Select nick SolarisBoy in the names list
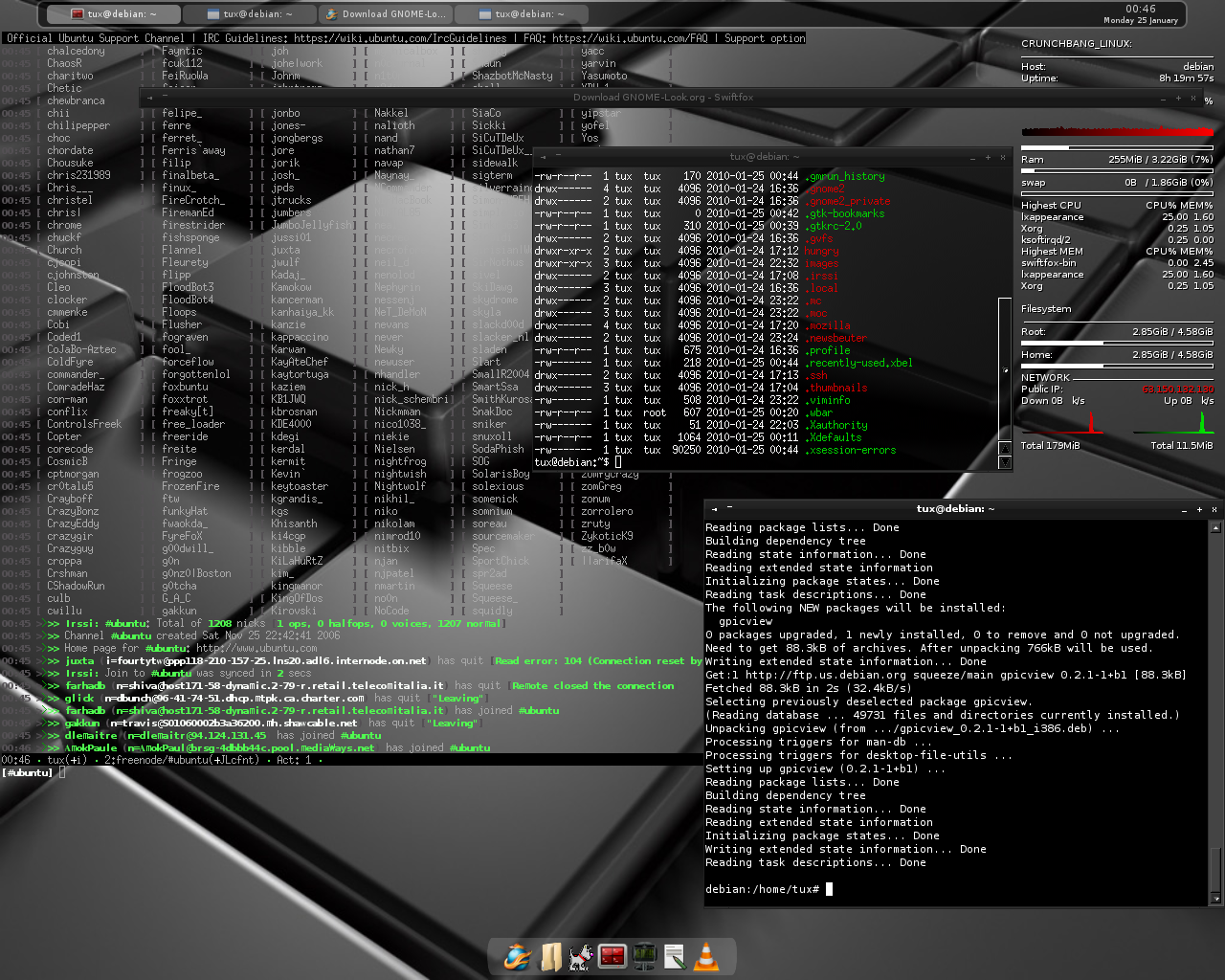Image resolution: width=1225 pixels, height=980 pixels. coord(501,474)
